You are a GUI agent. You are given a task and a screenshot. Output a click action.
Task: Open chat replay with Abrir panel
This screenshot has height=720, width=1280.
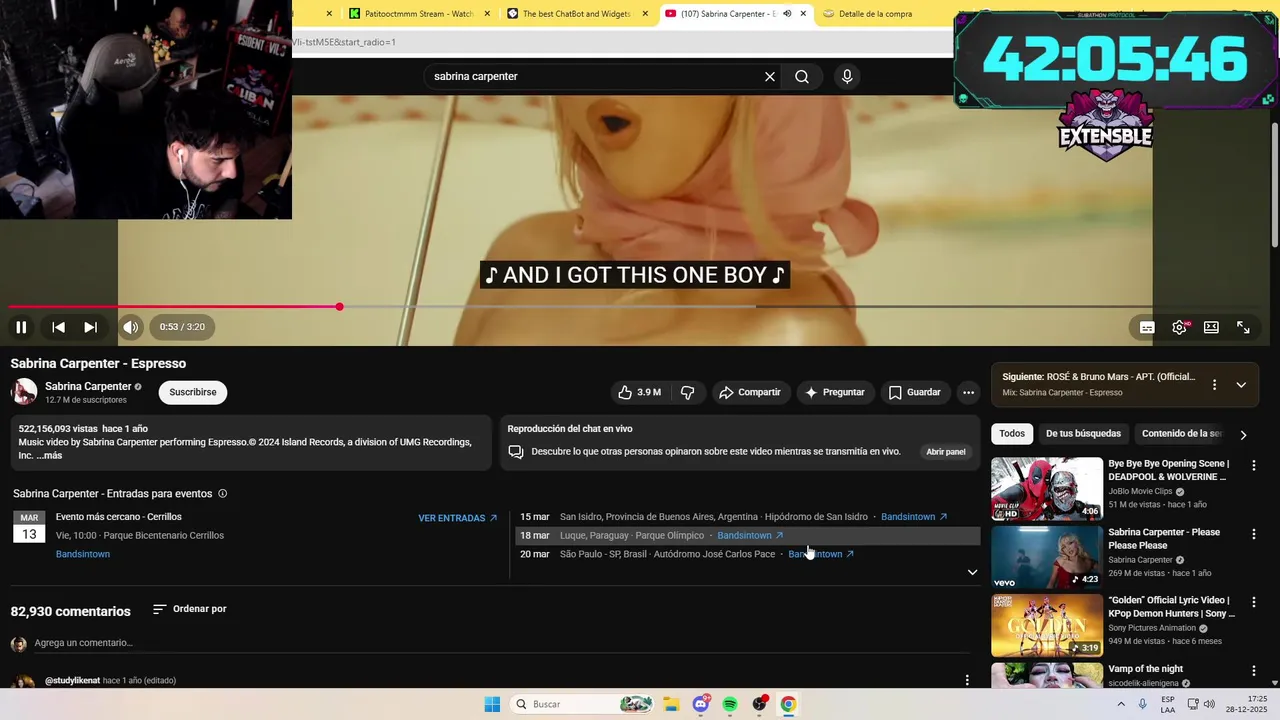coord(946,452)
